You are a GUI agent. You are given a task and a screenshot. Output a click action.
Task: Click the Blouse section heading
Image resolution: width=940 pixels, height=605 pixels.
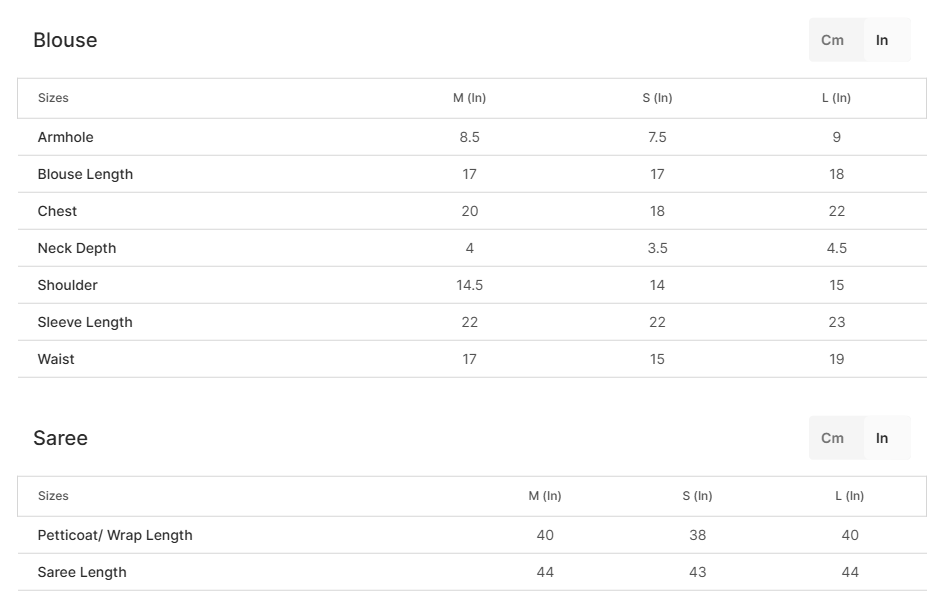(x=65, y=40)
